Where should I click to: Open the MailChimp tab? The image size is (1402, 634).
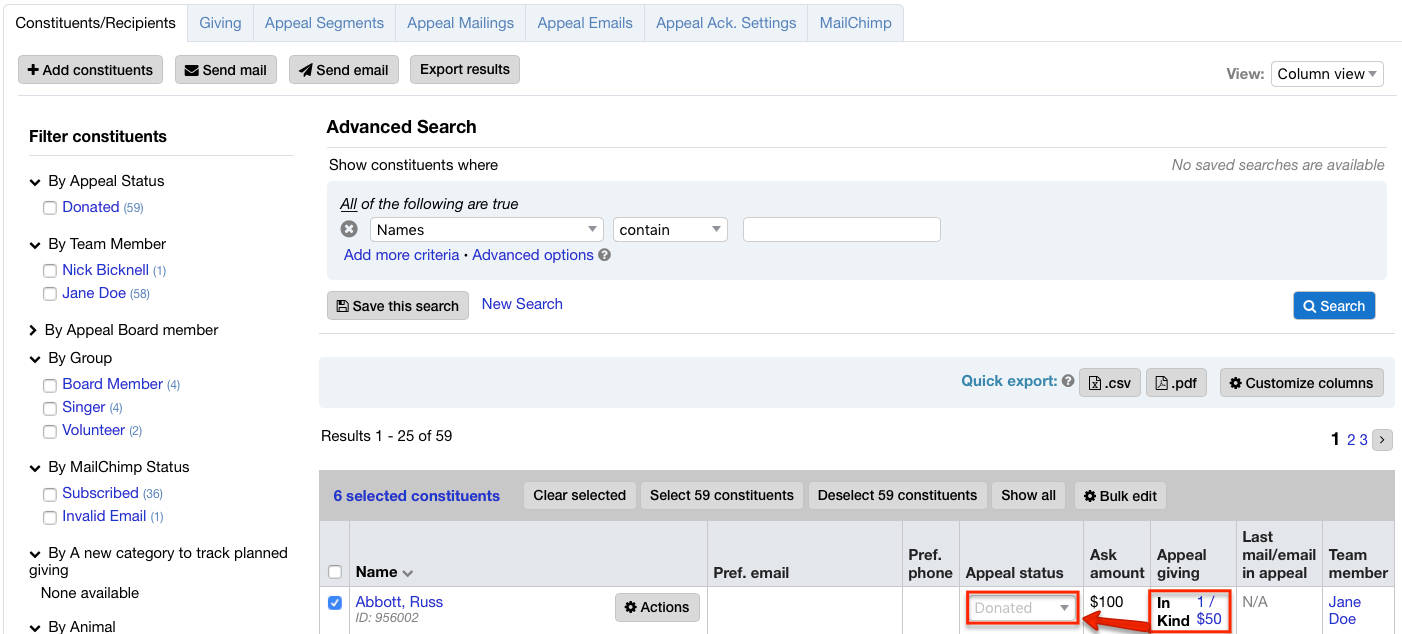pyautogui.click(x=855, y=22)
